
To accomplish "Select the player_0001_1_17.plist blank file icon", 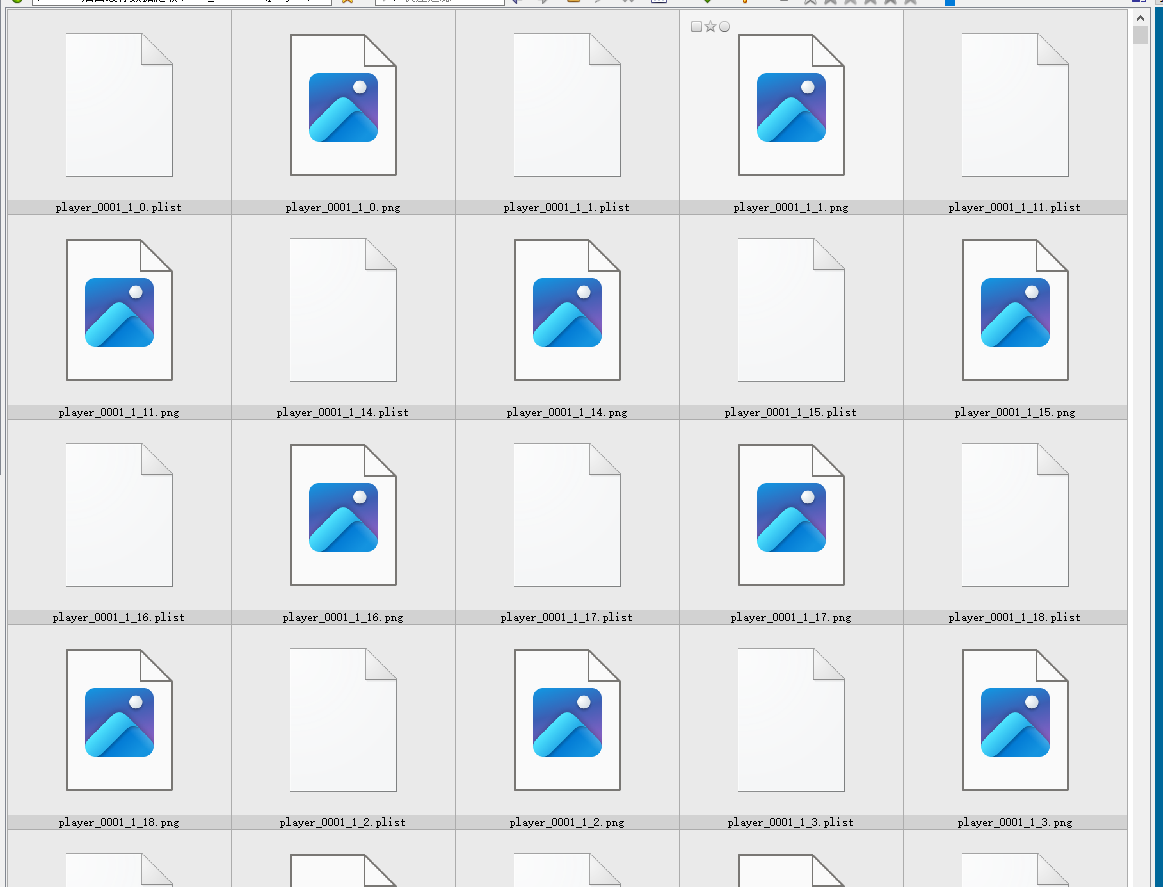I will click(567, 515).
